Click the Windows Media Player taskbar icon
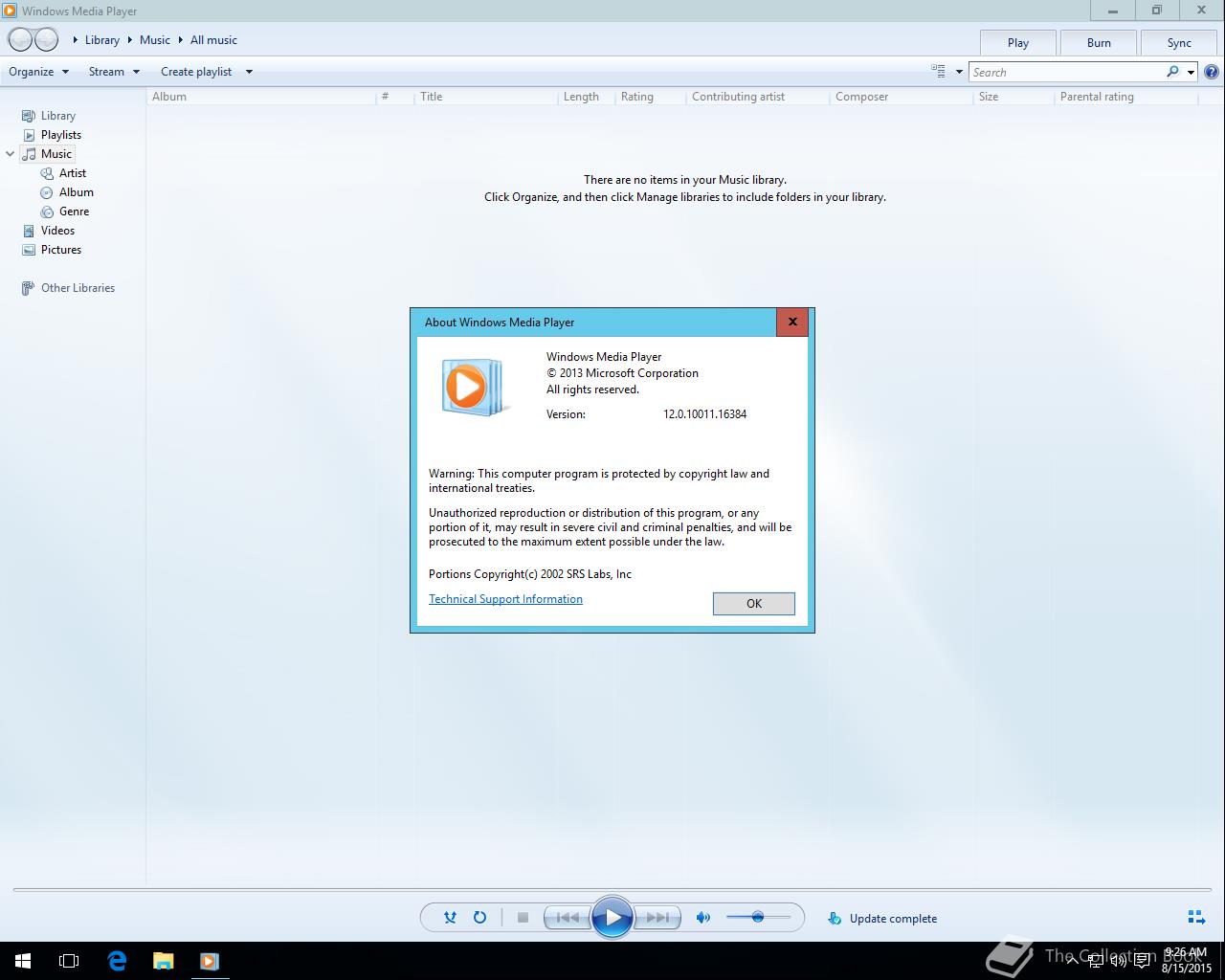The width and height of the screenshot is (1225, 980). 210,961
